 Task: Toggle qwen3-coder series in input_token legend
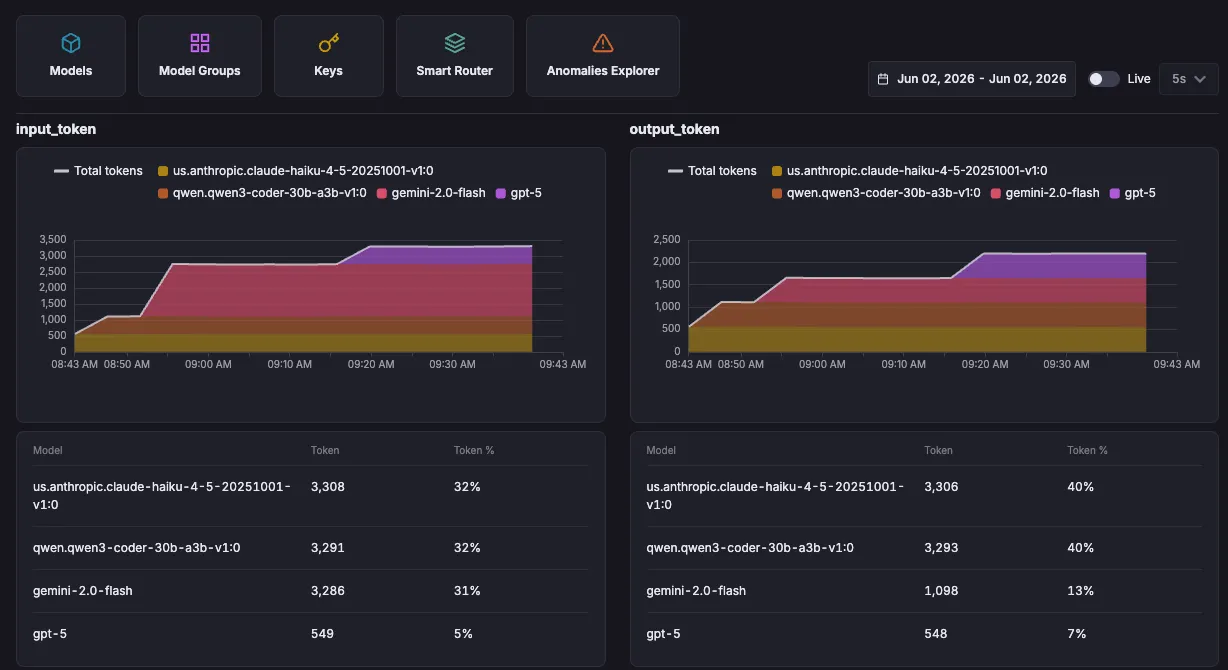pos(262,193)
